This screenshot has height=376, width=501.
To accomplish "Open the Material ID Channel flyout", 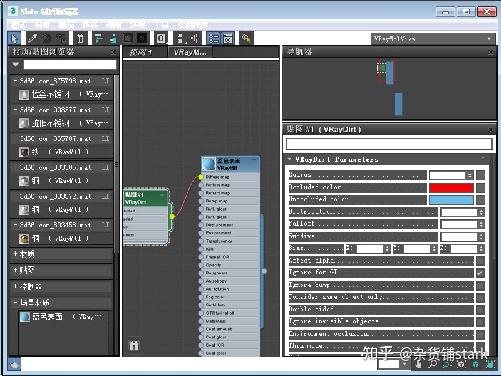I will [161, 38].
